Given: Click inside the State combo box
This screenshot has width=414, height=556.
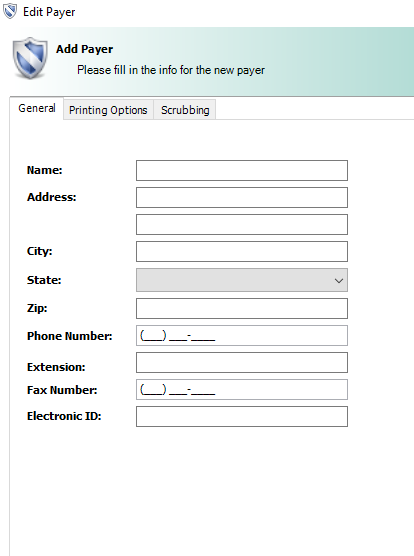Looking at the screenshot, I should pyautogui.click(x=242, y=280).
